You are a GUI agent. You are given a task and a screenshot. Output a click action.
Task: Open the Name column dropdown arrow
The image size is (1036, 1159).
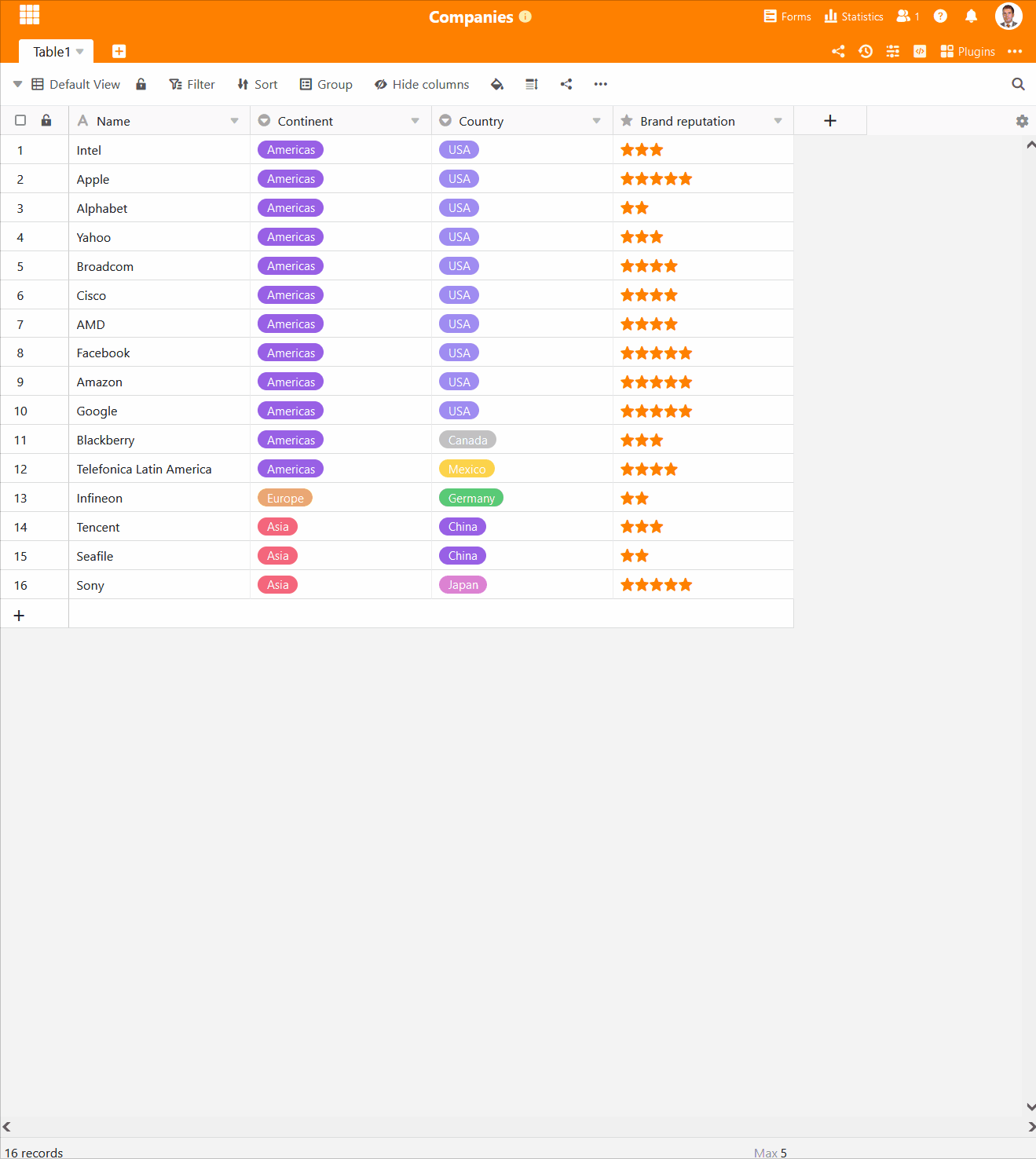coord(234,121)
